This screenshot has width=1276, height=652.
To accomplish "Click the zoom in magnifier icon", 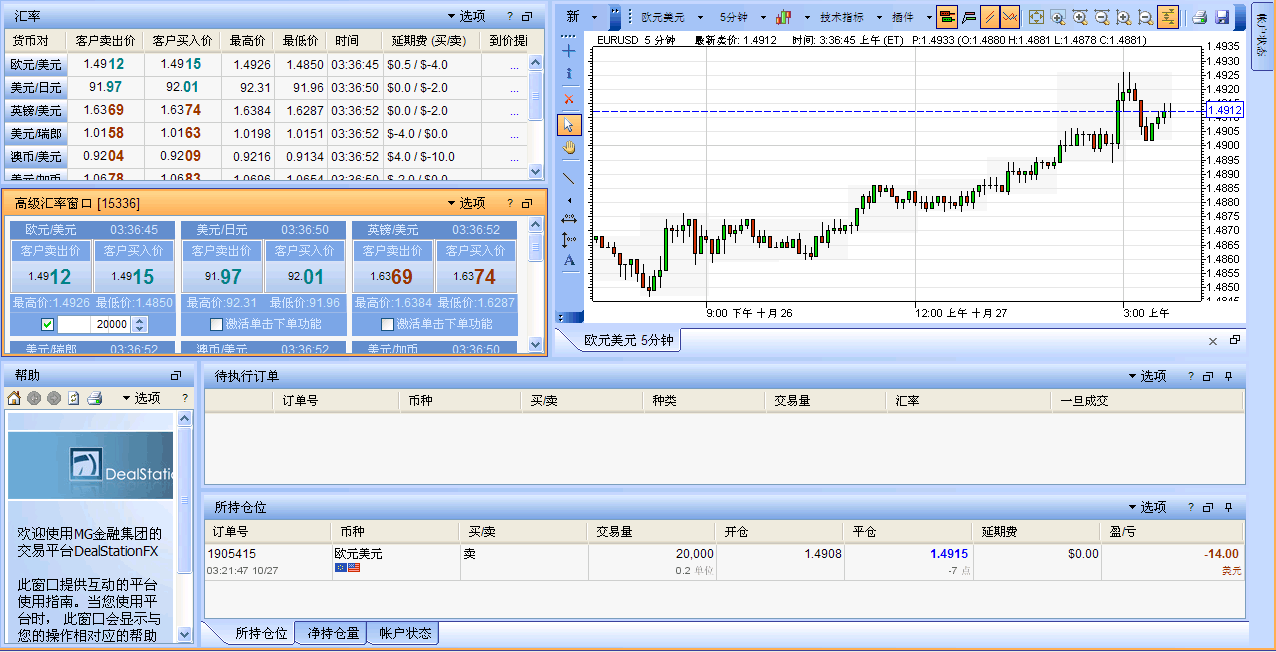I will tap(1080, 17).
